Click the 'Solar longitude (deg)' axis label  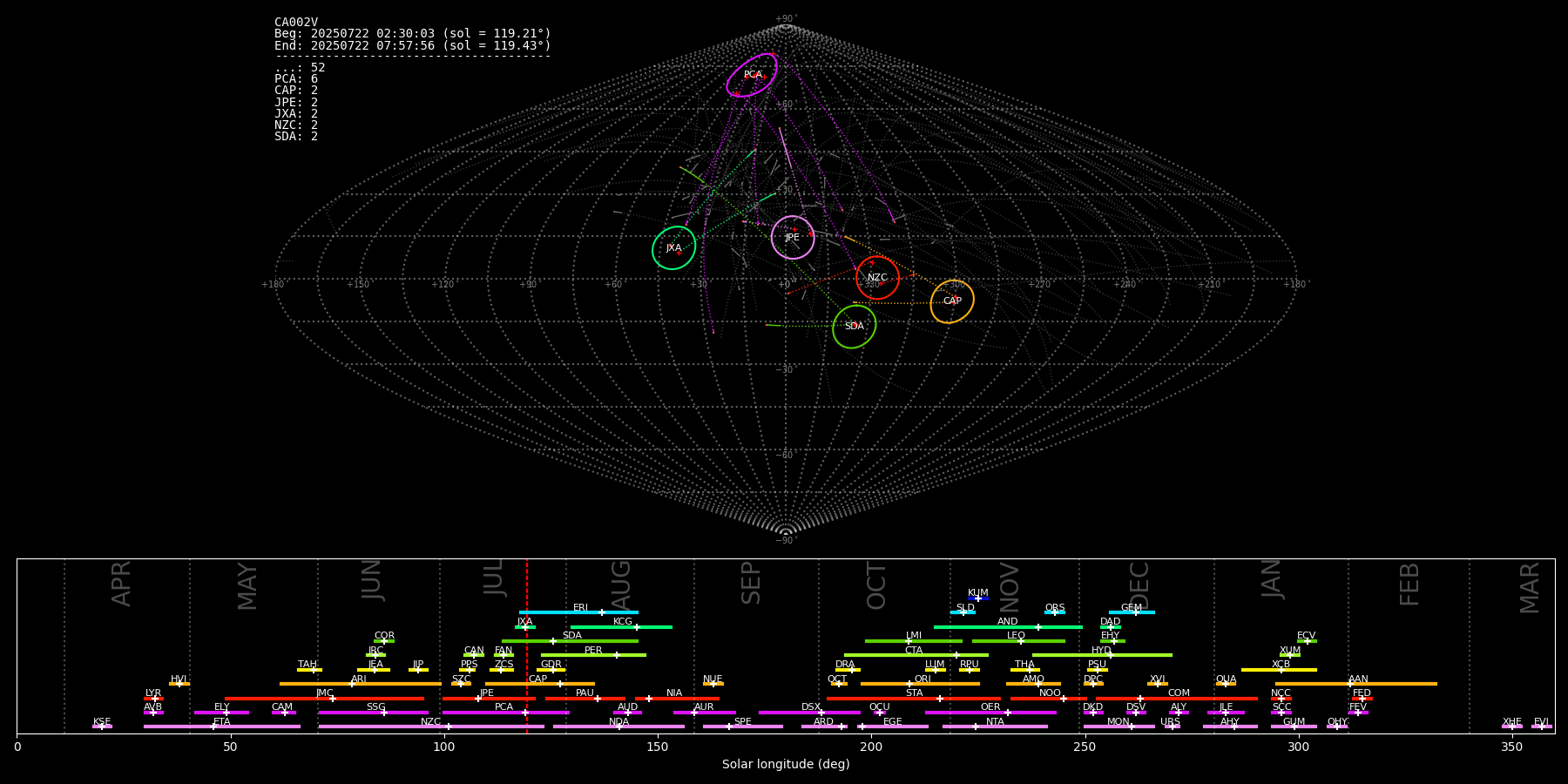pos(786,765)
